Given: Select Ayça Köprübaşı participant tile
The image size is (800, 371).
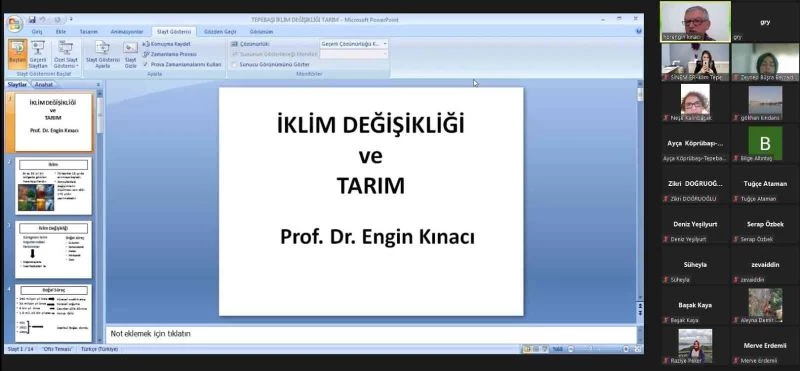Looking at the screenshot, I should 695,144.
